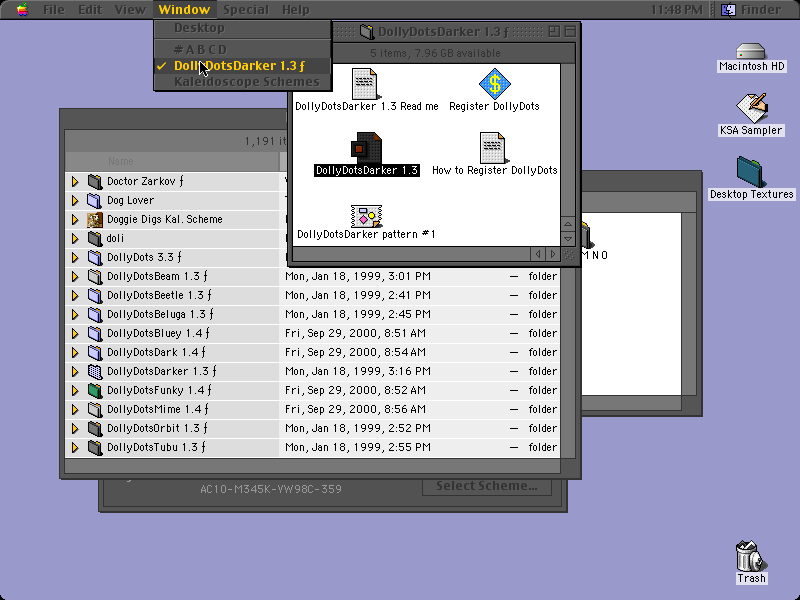Close the open Window menu
The image size is (800, 600).
184,10
